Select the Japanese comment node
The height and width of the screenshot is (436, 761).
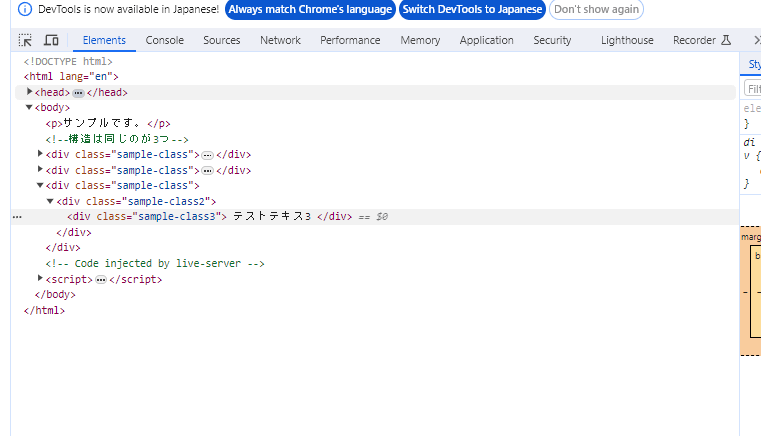[117, 139]
